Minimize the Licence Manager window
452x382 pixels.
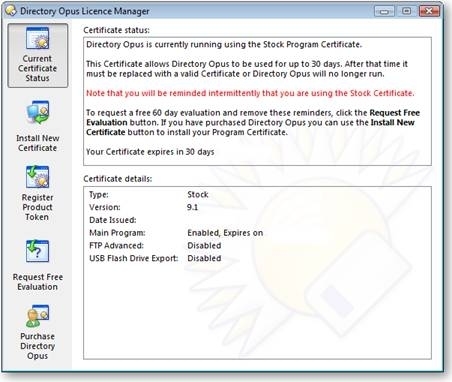[x=384, y=11]
